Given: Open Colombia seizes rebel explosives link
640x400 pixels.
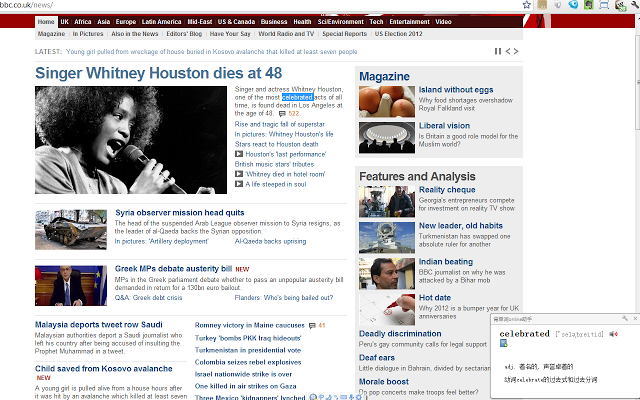Looking at the screenshot, I should (x=248, y=362).
